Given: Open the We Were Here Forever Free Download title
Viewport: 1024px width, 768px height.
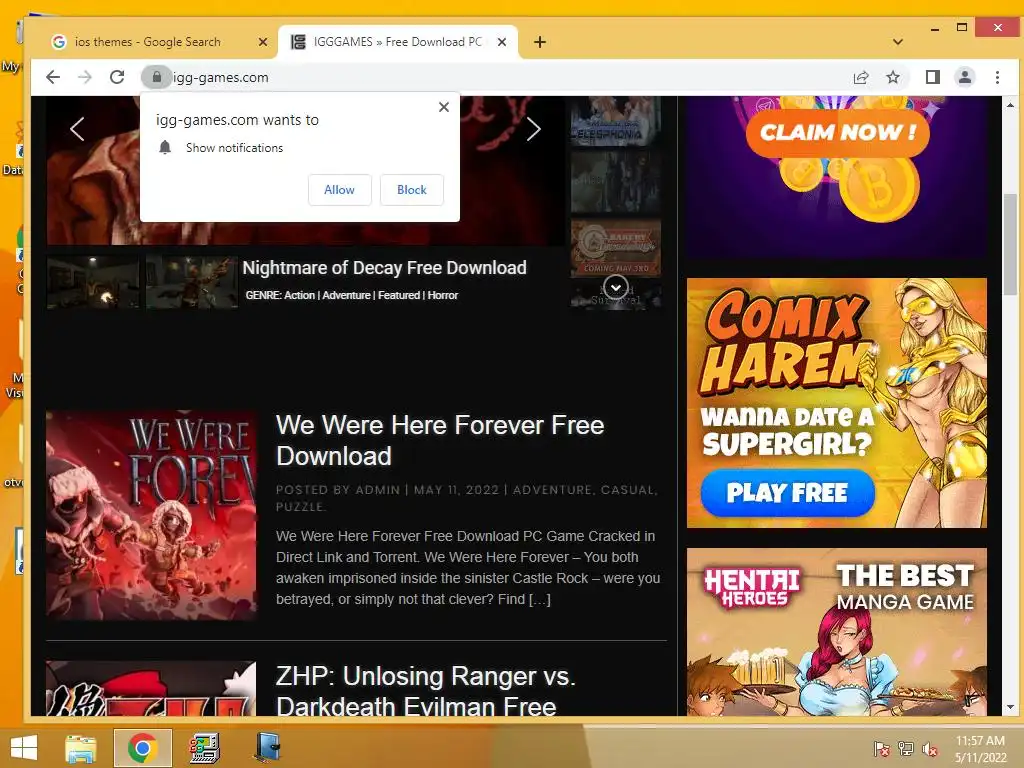Looking at the screenshot, I should pos(440,441).
